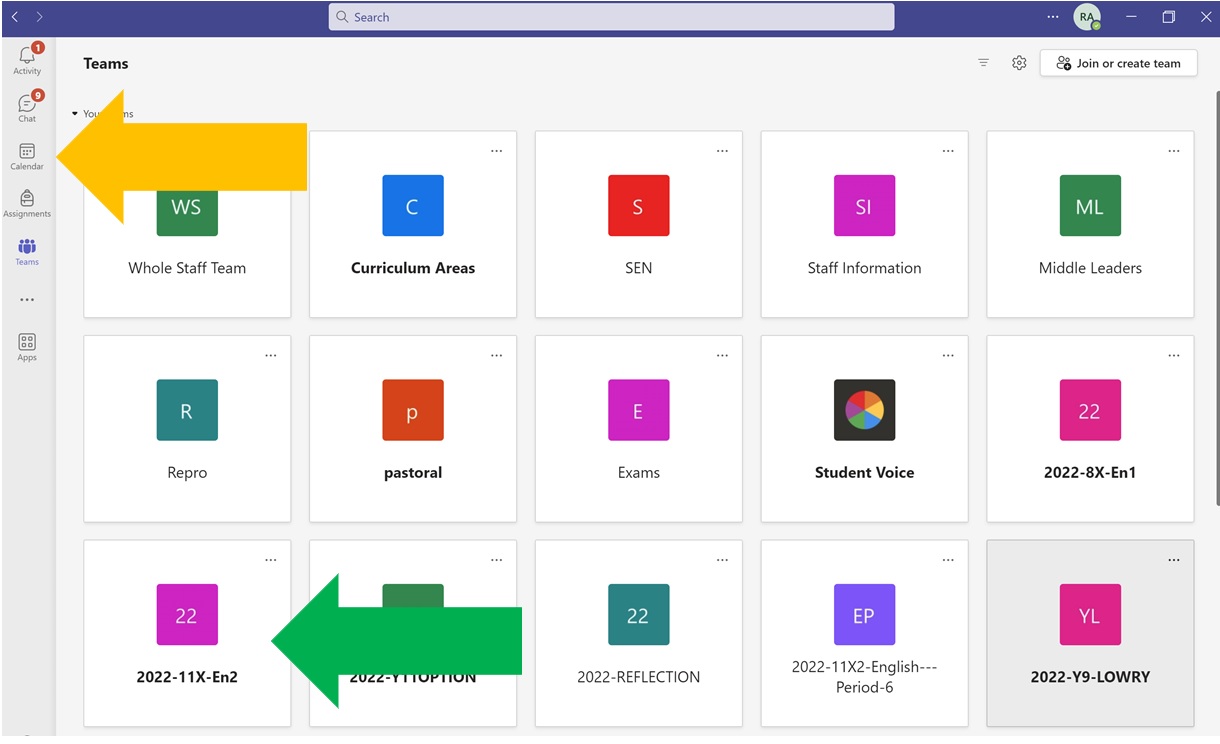Open Settings and more in the title bar
This screenshot has width=1220, height=744.
1052,17
